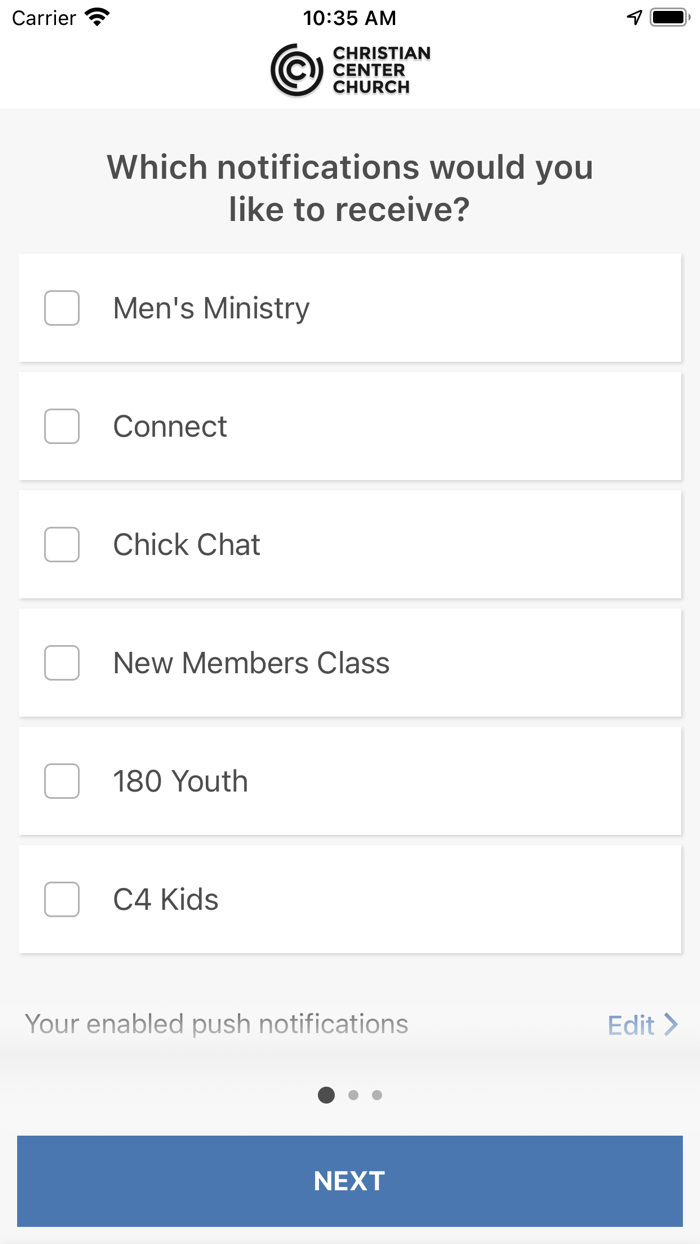Tap the location arrow status icon

pyautogui.click(x=634, y=17)
